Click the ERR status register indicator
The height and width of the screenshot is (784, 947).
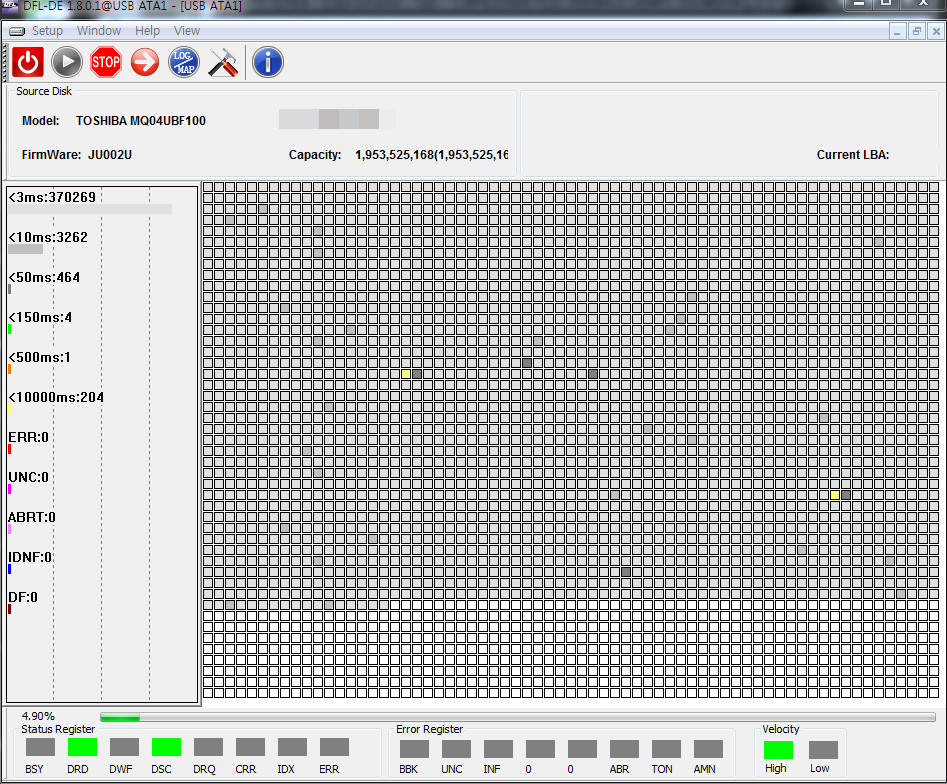tap(334, 747)
